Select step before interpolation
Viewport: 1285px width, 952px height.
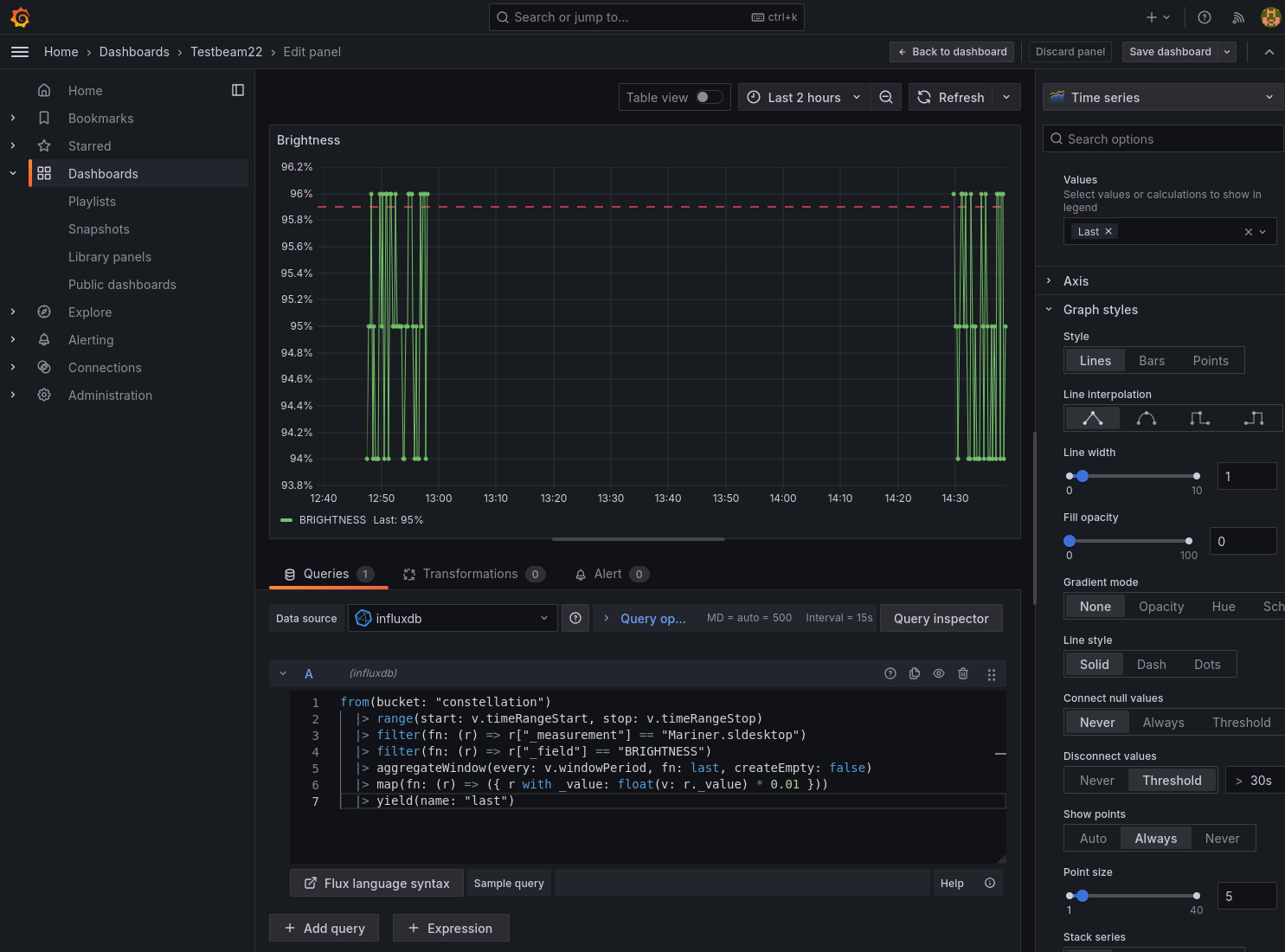[x=1200, y=418]
